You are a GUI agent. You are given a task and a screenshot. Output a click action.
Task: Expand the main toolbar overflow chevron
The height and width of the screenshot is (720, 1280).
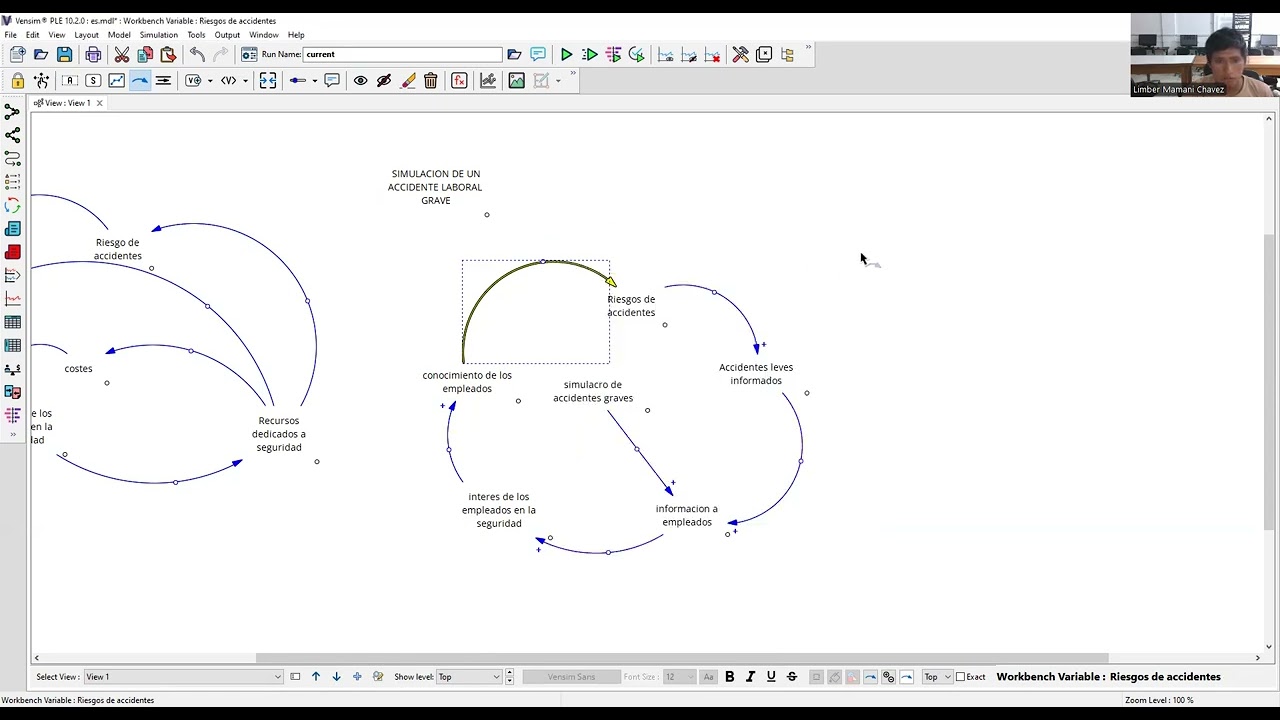point(808,48)
